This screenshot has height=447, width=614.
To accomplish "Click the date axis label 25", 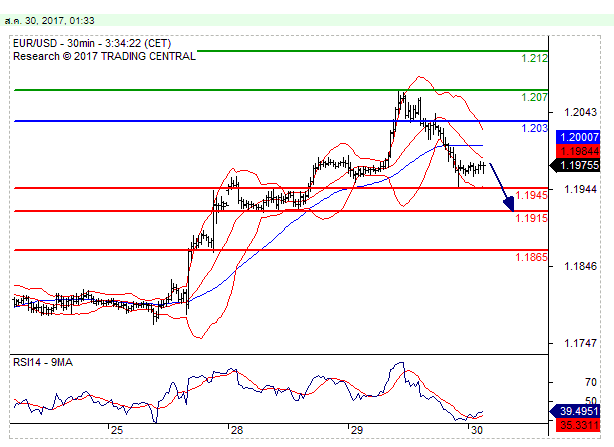I will (x=117, y=430).
